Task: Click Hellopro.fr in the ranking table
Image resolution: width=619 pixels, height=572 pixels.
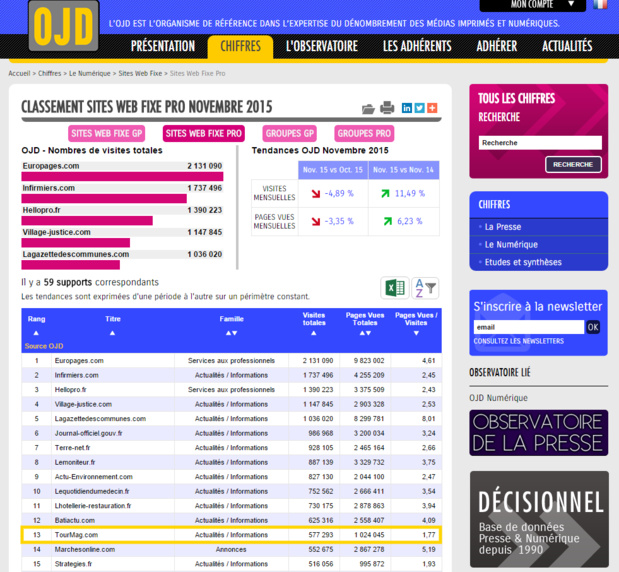Action: point(70,390)
